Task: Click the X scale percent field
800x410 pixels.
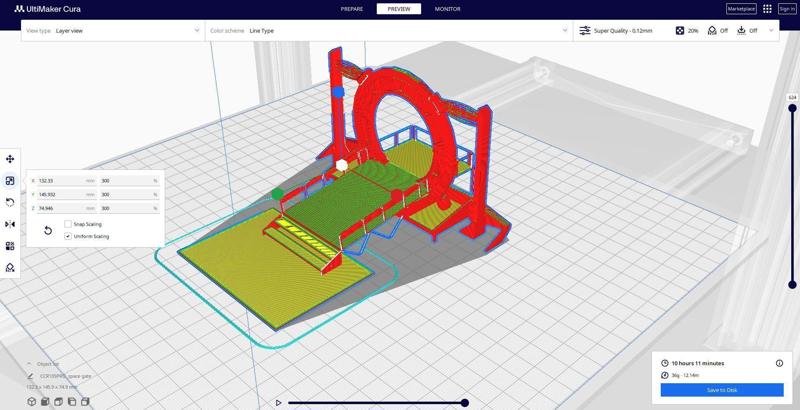Action: [129, 181]
